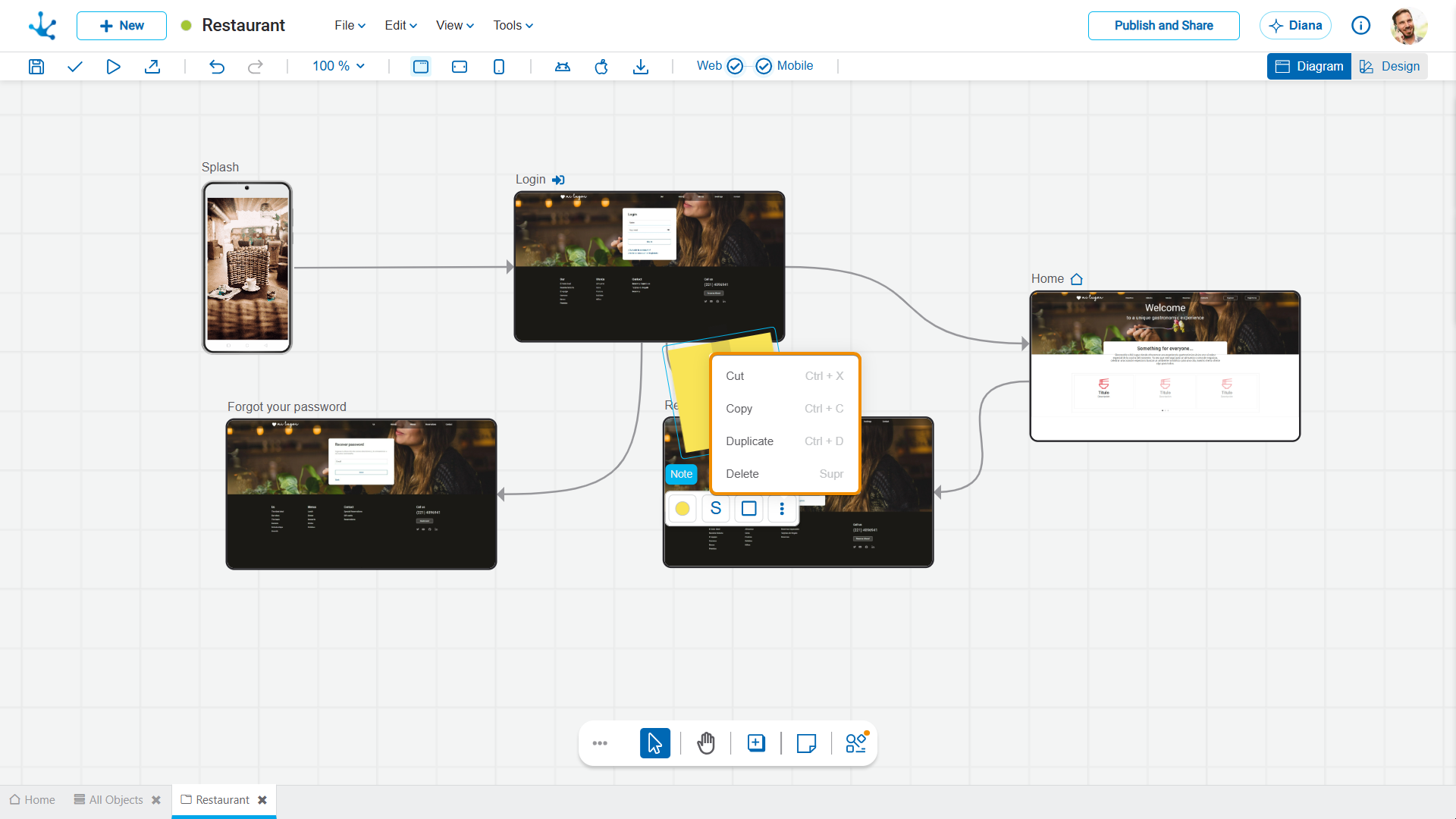Open the user profile avatar
Viewport: 1456px width, 819px height.
click(x=1409, y=26)
